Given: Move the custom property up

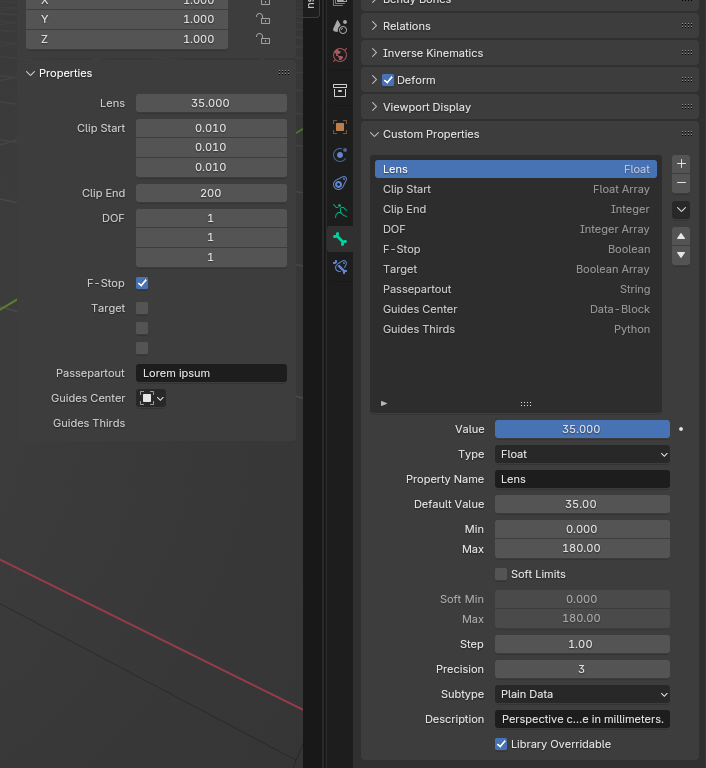Looking at the screenshot, I should 681,236.
